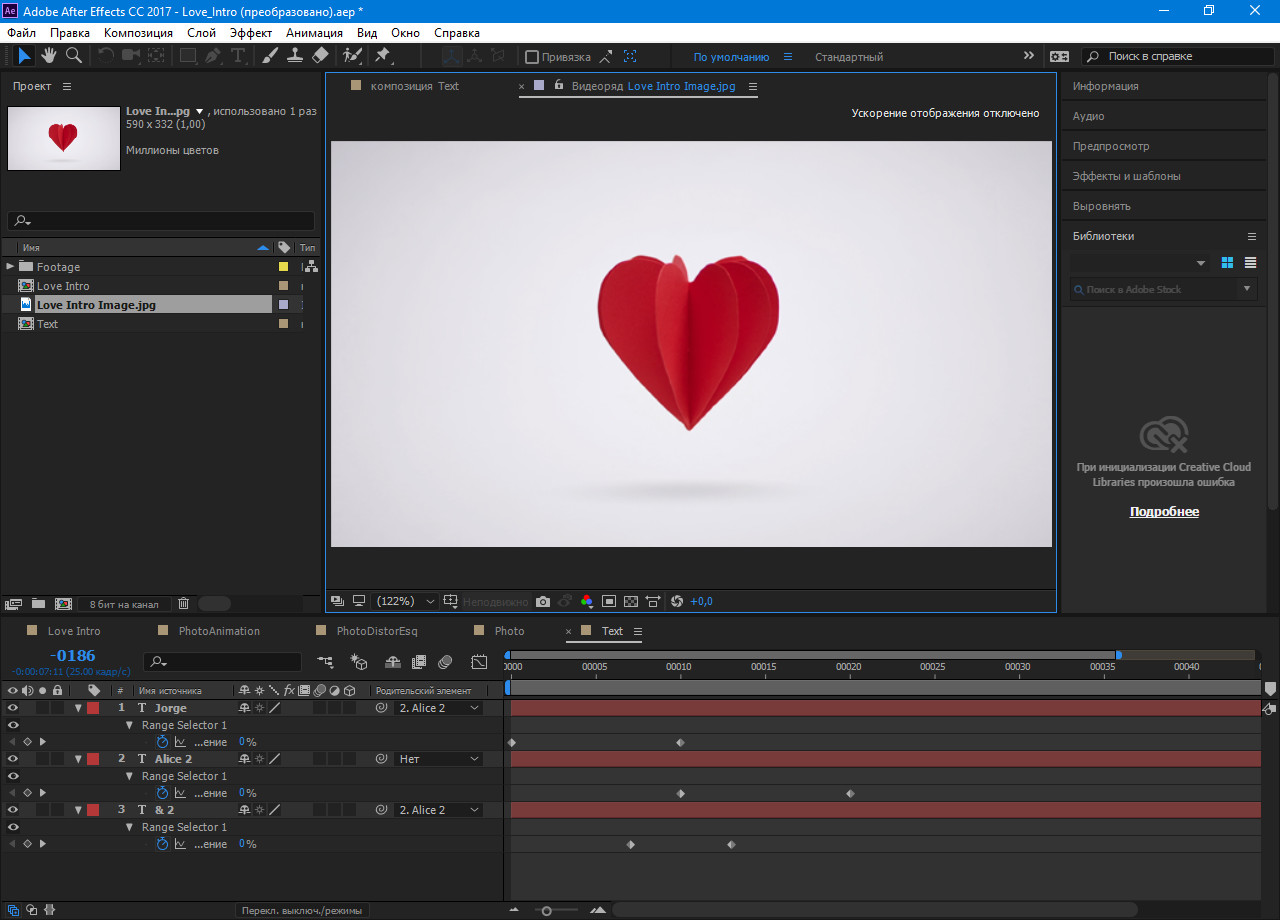Select the Type text tool
The width and height of the screenshot is (1280, 920).
[237, 56]
